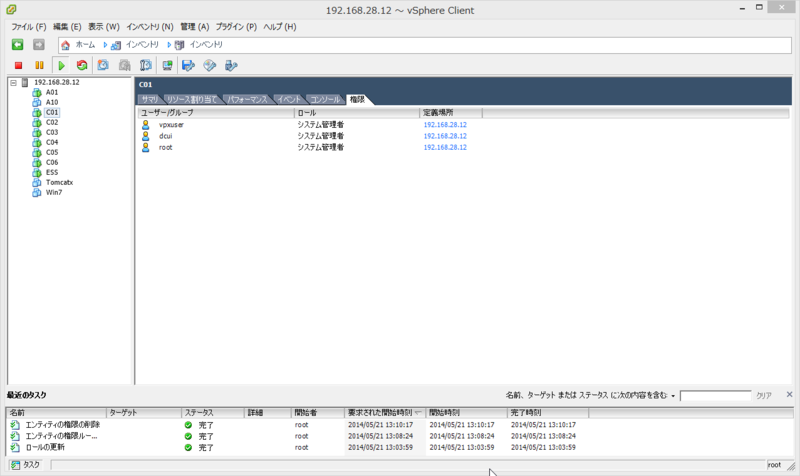Click the vpxuser user name

coord(171,124)
